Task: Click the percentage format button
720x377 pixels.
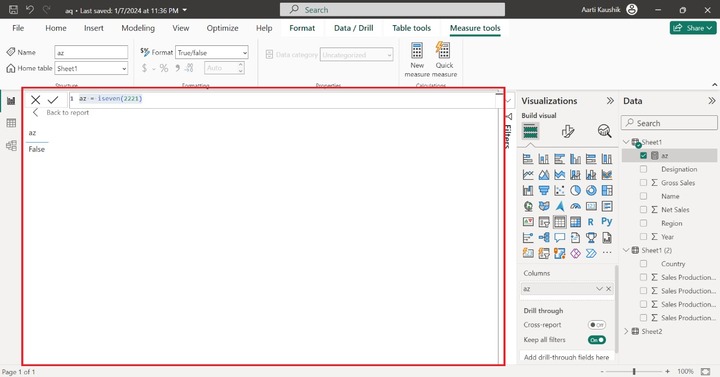Action: coord(164,68)
